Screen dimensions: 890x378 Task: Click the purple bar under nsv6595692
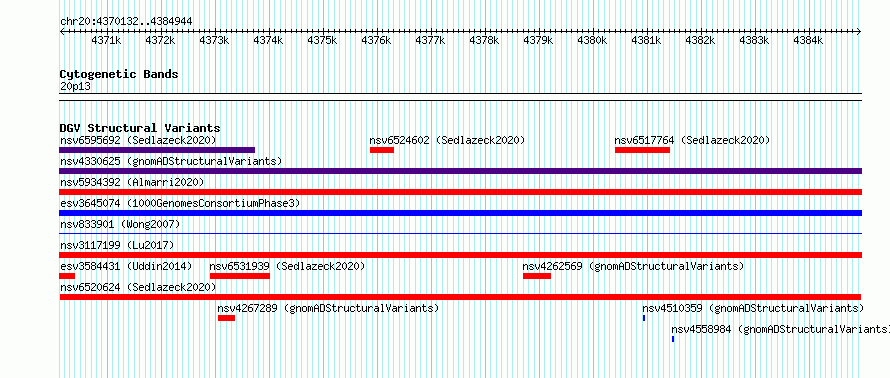click(157, 150)
